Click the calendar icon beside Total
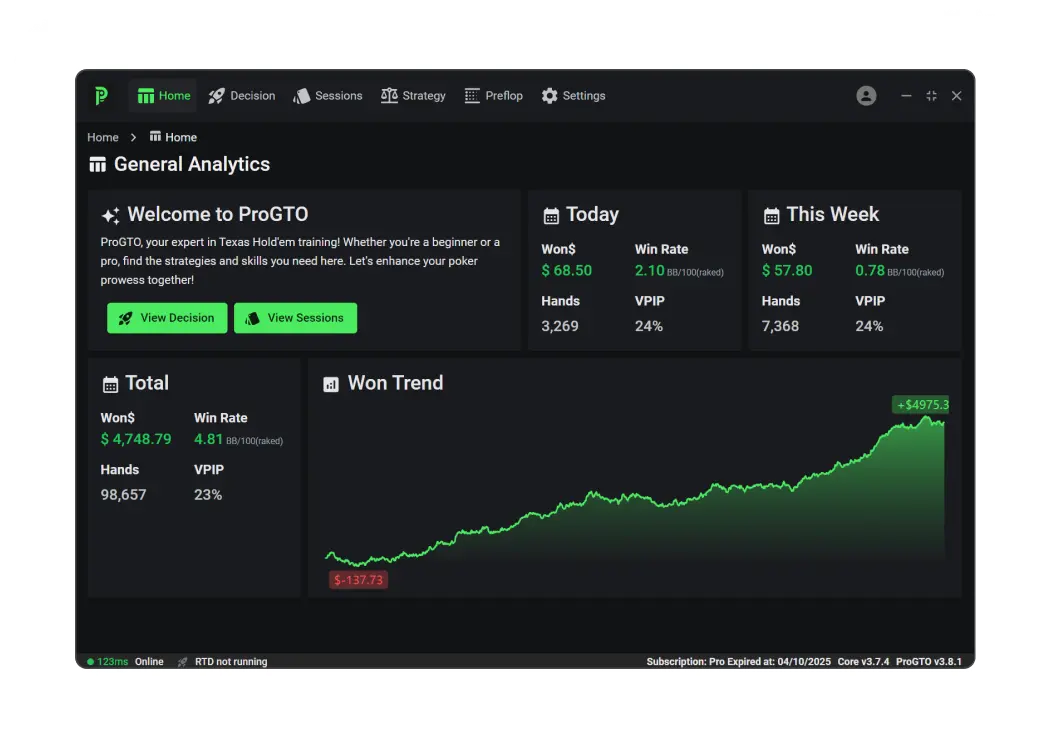Screen dimensions: 1051x750 click(110, 385)
